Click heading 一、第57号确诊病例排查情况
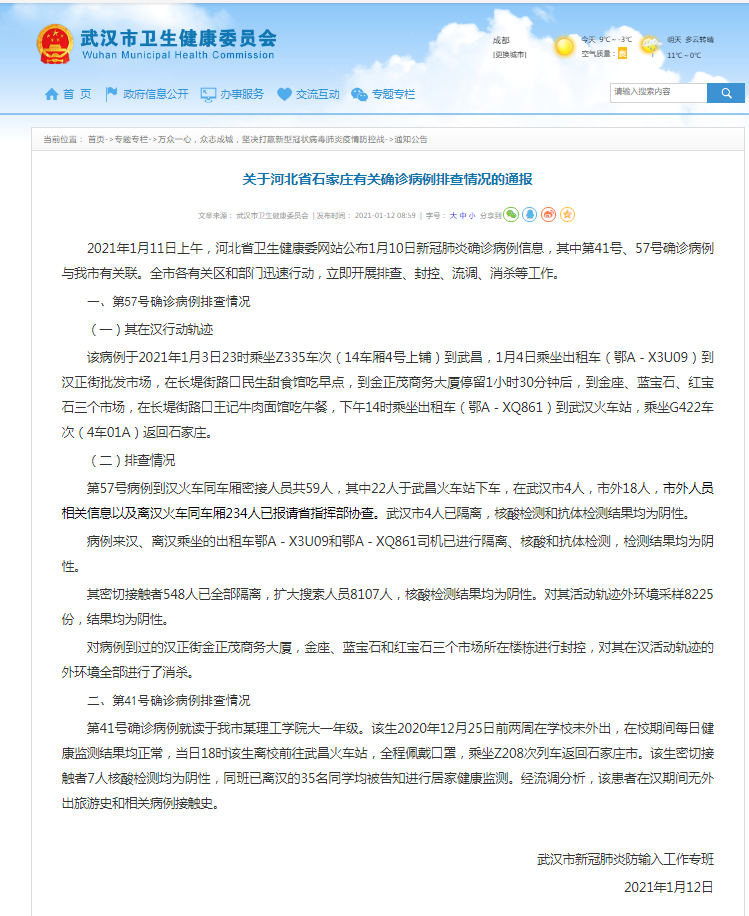 click(x=168, y=301)
